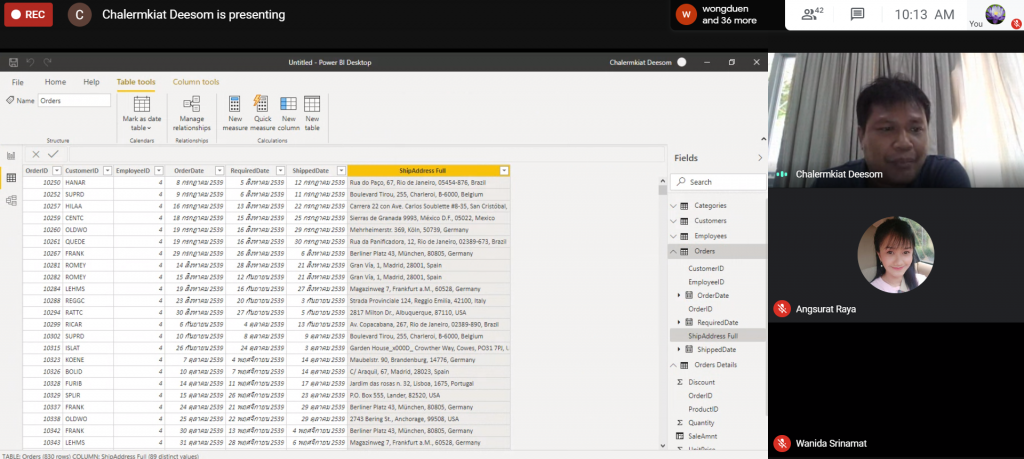
Task: Create a New table from the ribbon
Action: point(312,113)
